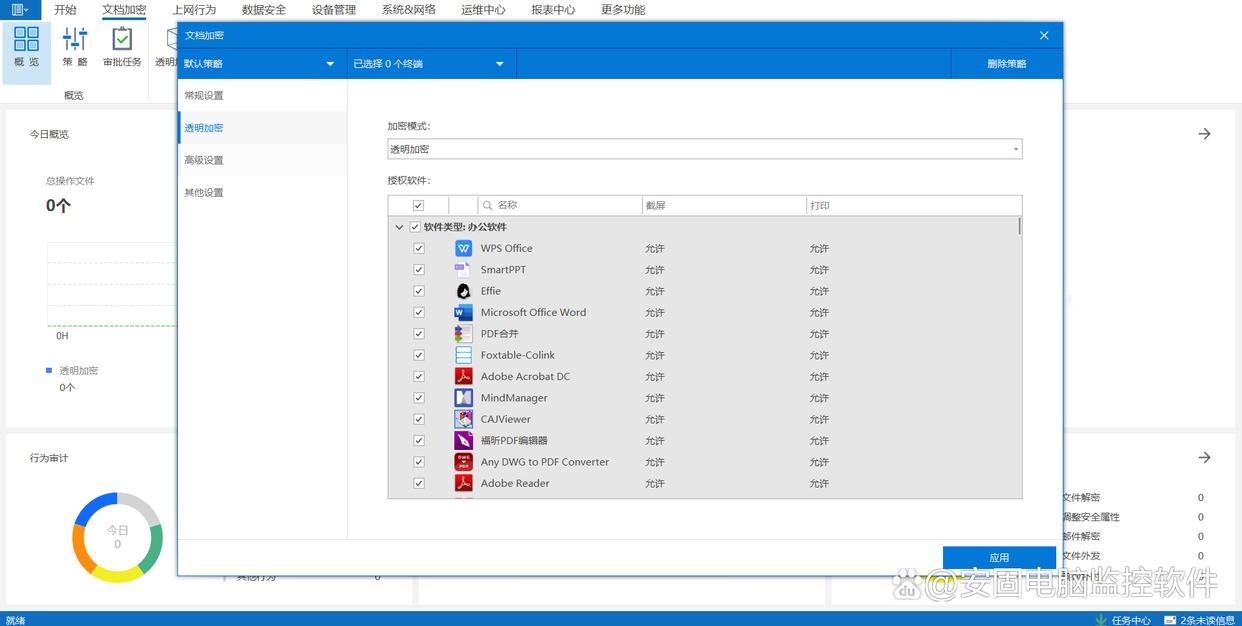The height and width of the screenshot is (626, 1242).
Task: Uncheck the SmartPPT checkbox
Action: 419,270
